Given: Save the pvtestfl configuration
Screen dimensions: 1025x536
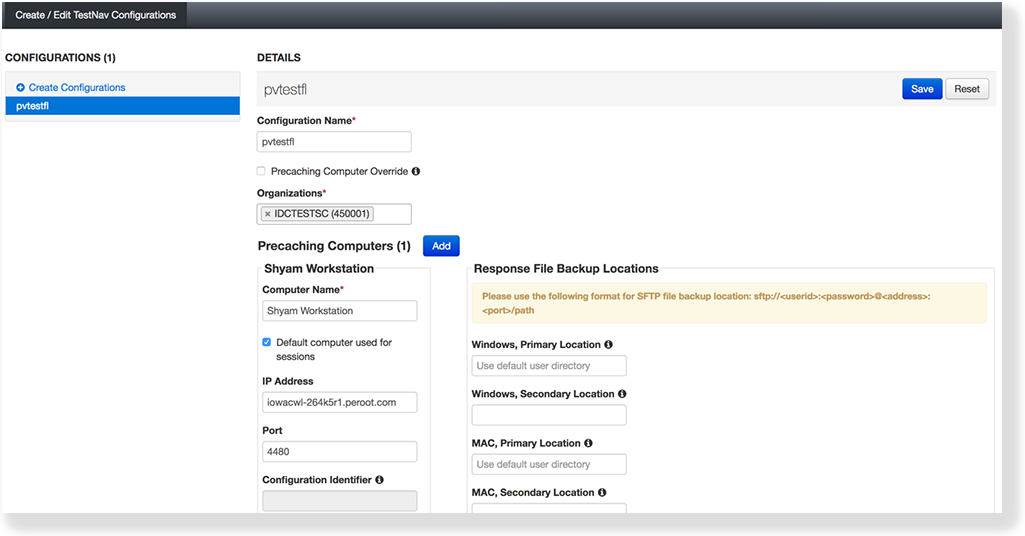Looking at the screenshot, I should pos(921,89).
